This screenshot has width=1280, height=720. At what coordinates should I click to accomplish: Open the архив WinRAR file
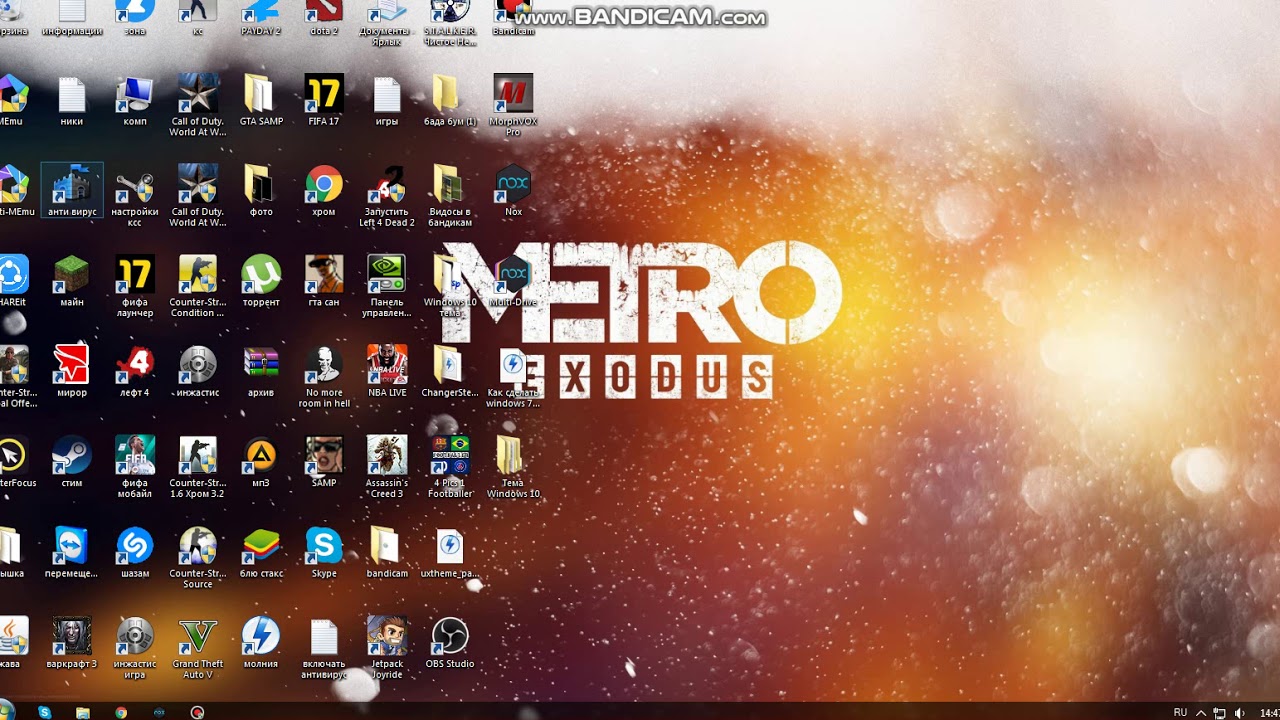[x=261, y=373]
